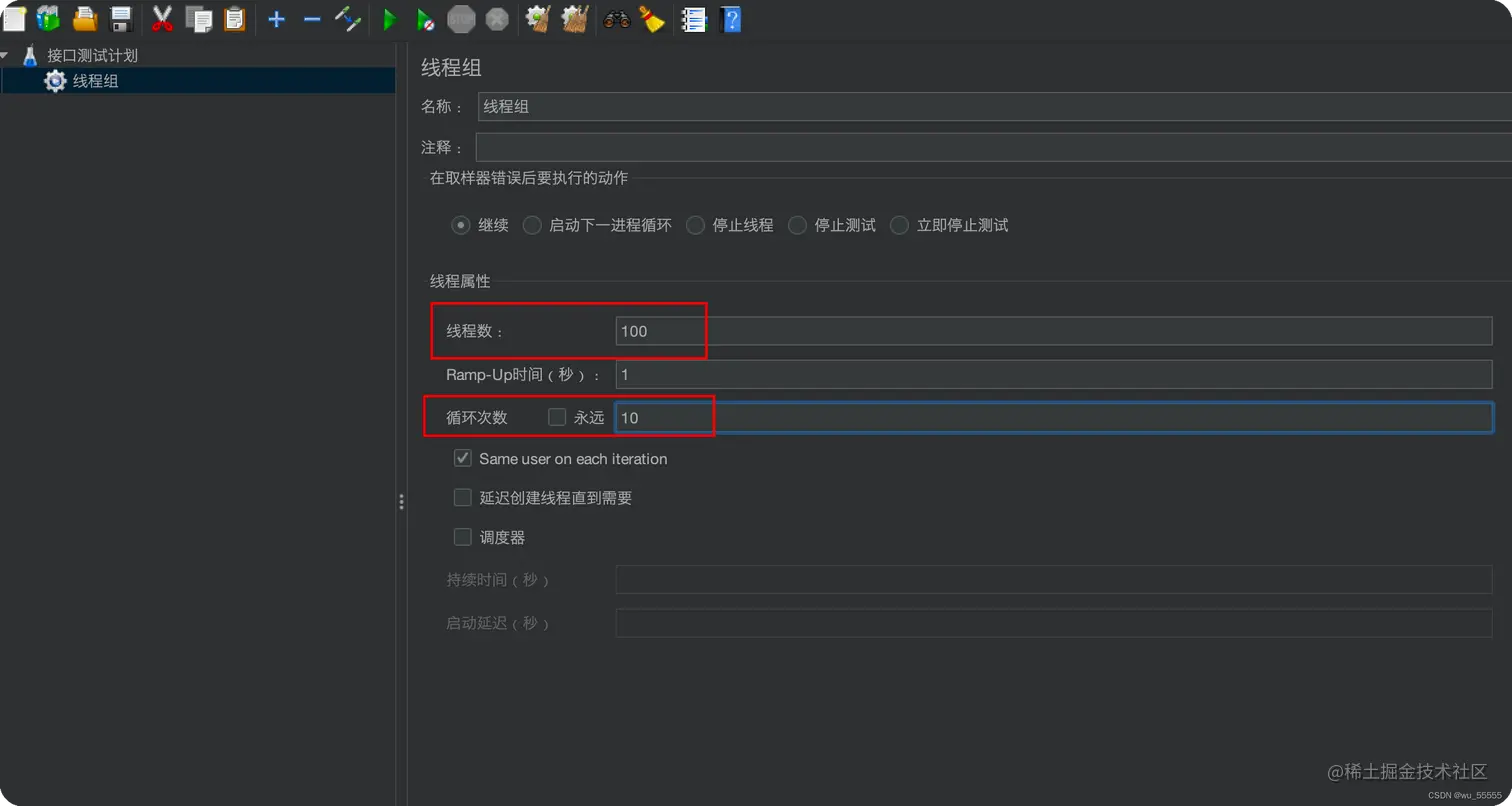Select 接口测试计划 in the tree
1512x806 pixels.
pos(92,55)
